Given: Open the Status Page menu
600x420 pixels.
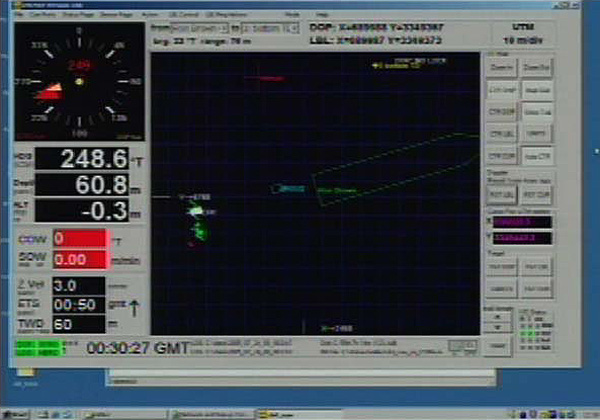Looking at the screenshot, I should click(x=78, y=15).
